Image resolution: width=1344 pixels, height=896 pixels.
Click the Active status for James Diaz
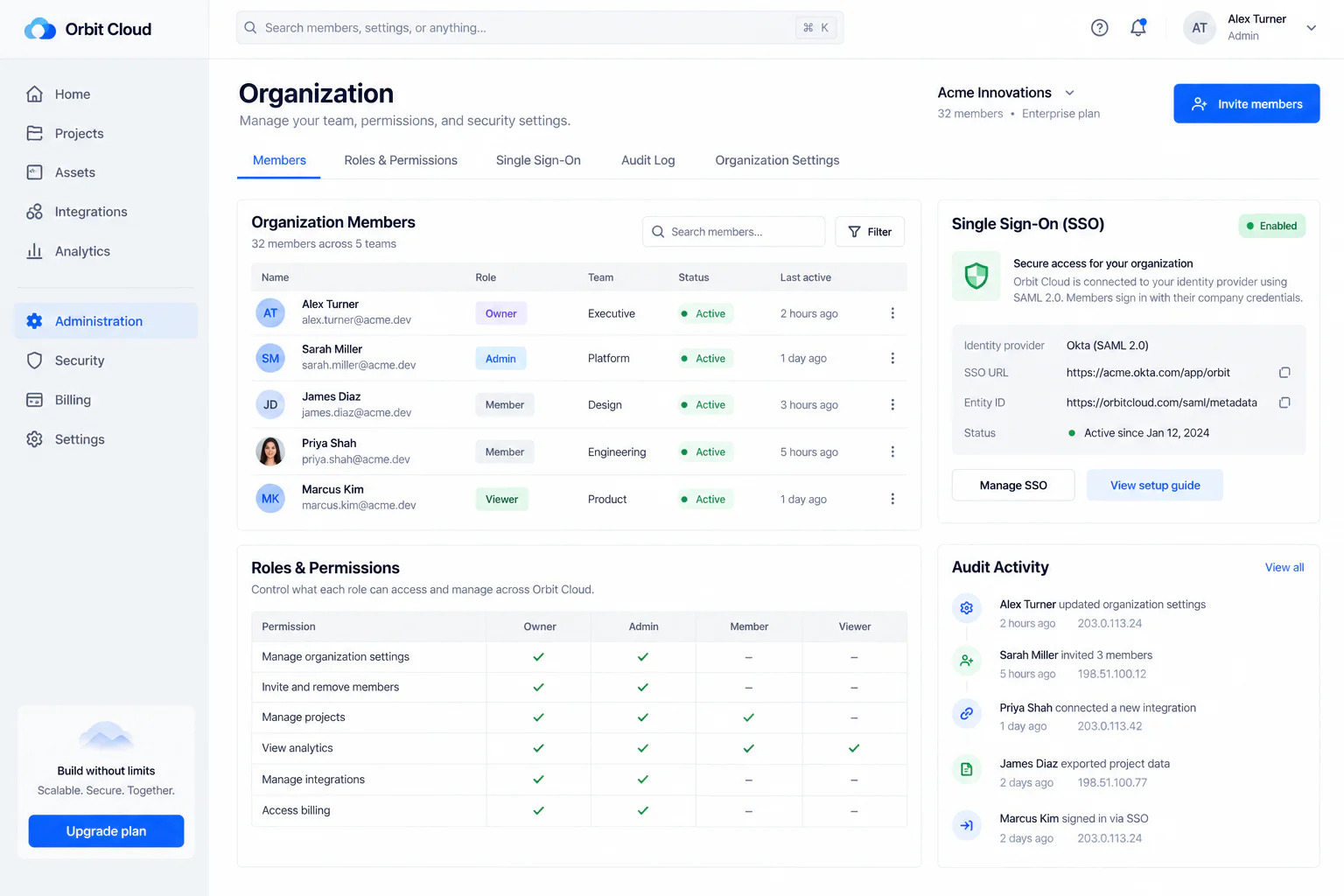coord(703,404)
